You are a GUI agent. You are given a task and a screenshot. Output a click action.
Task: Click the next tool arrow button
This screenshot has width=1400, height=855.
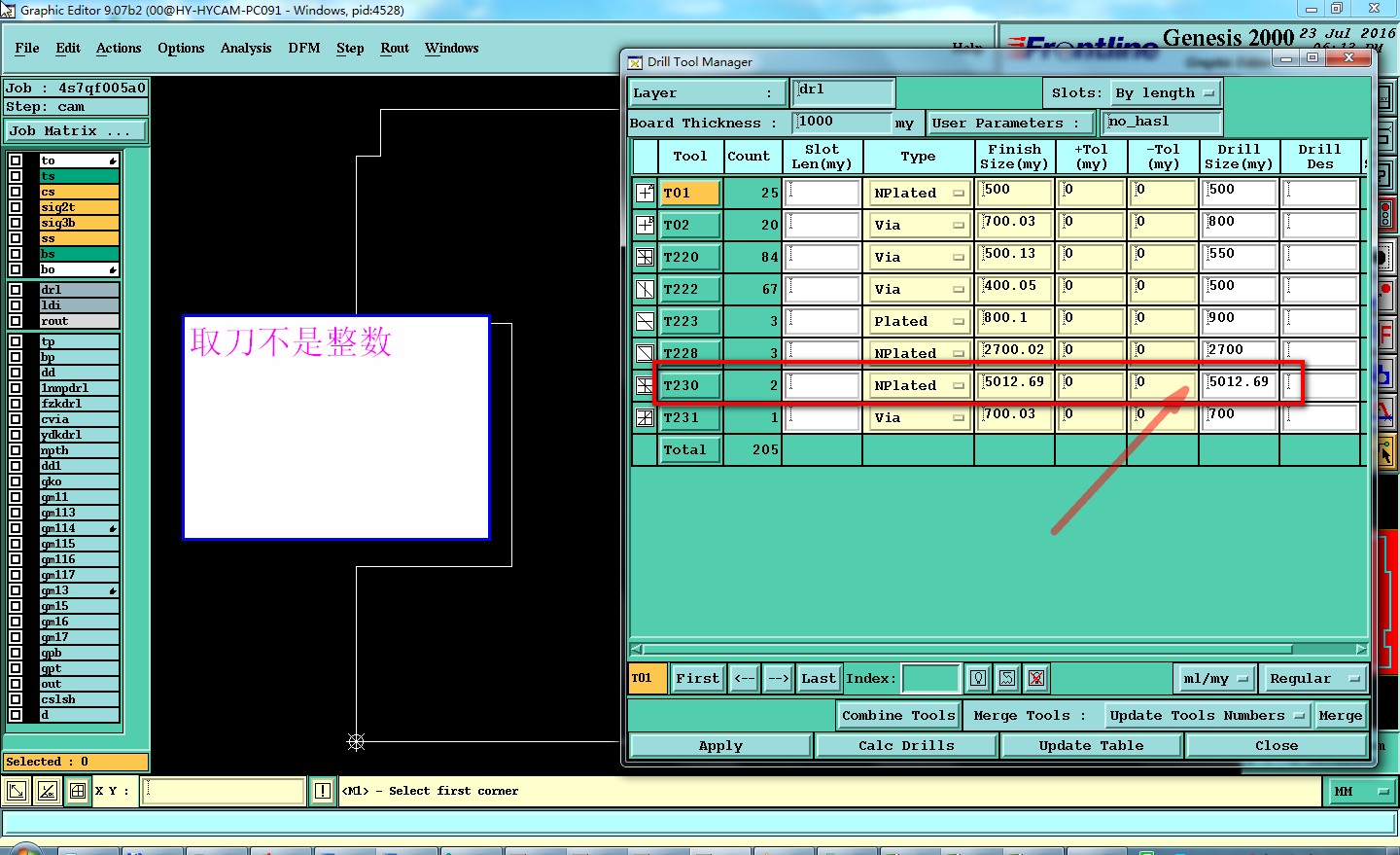coord(778,678)
